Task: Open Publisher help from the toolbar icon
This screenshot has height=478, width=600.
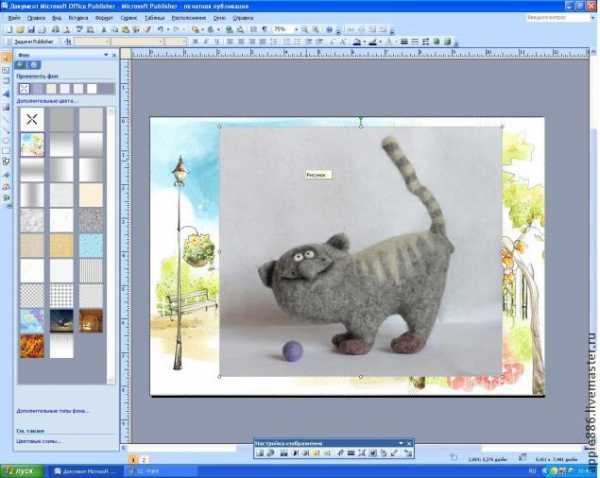Action: (329, 29)
